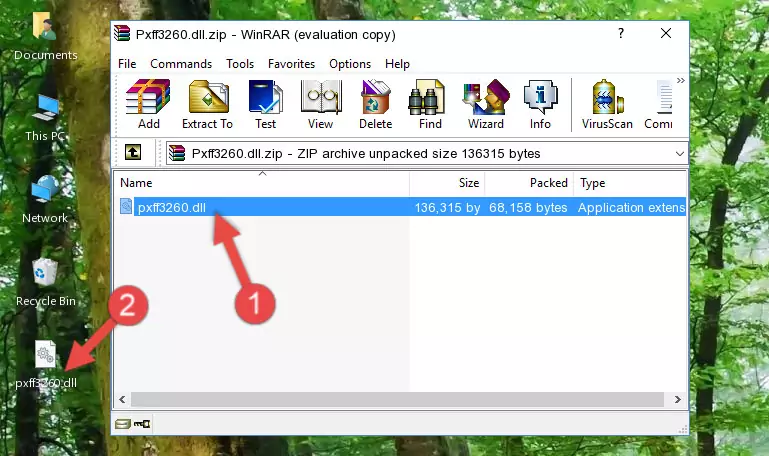
Task: Click the Add archive toolbar icon
Action: [x=148, y=104]
